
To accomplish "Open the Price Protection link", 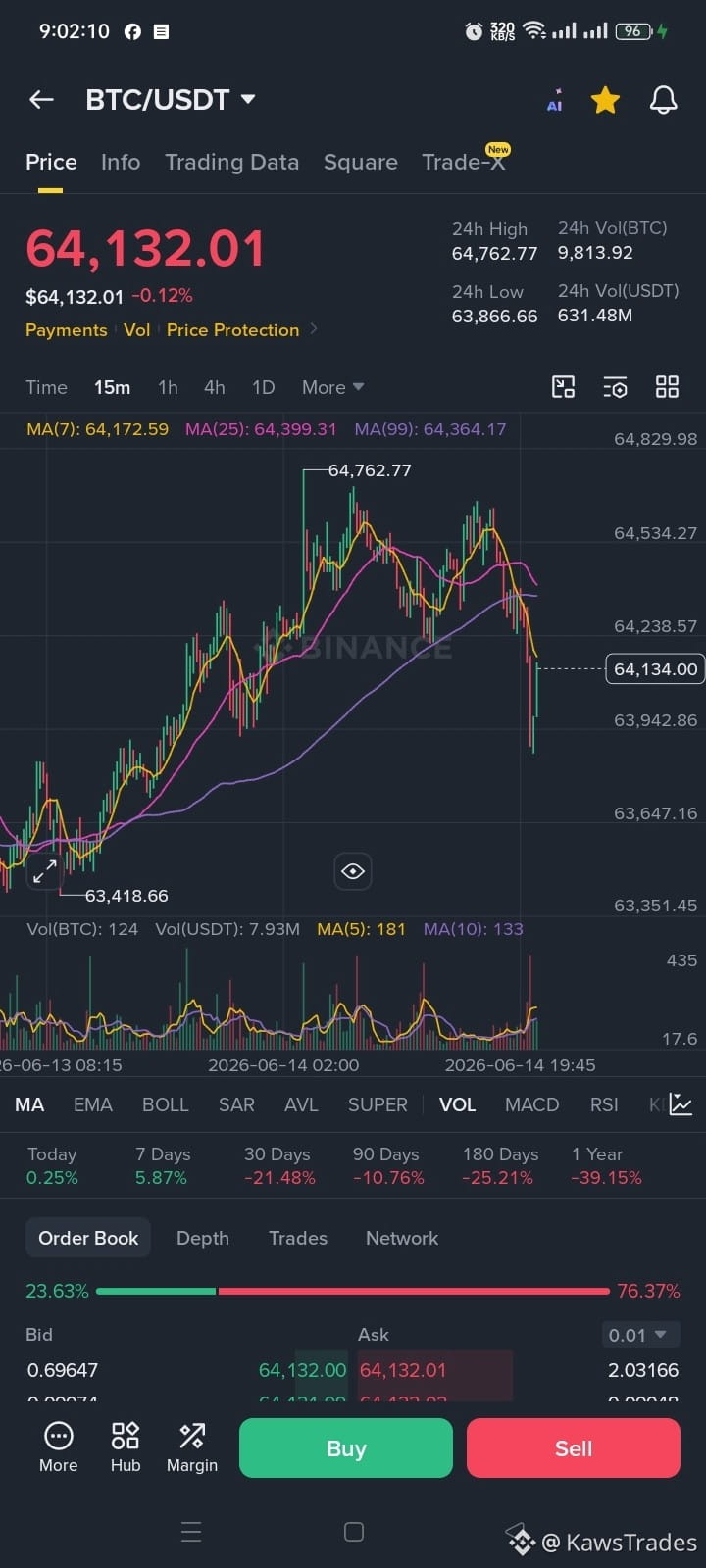I will click(x=232, y=330).
